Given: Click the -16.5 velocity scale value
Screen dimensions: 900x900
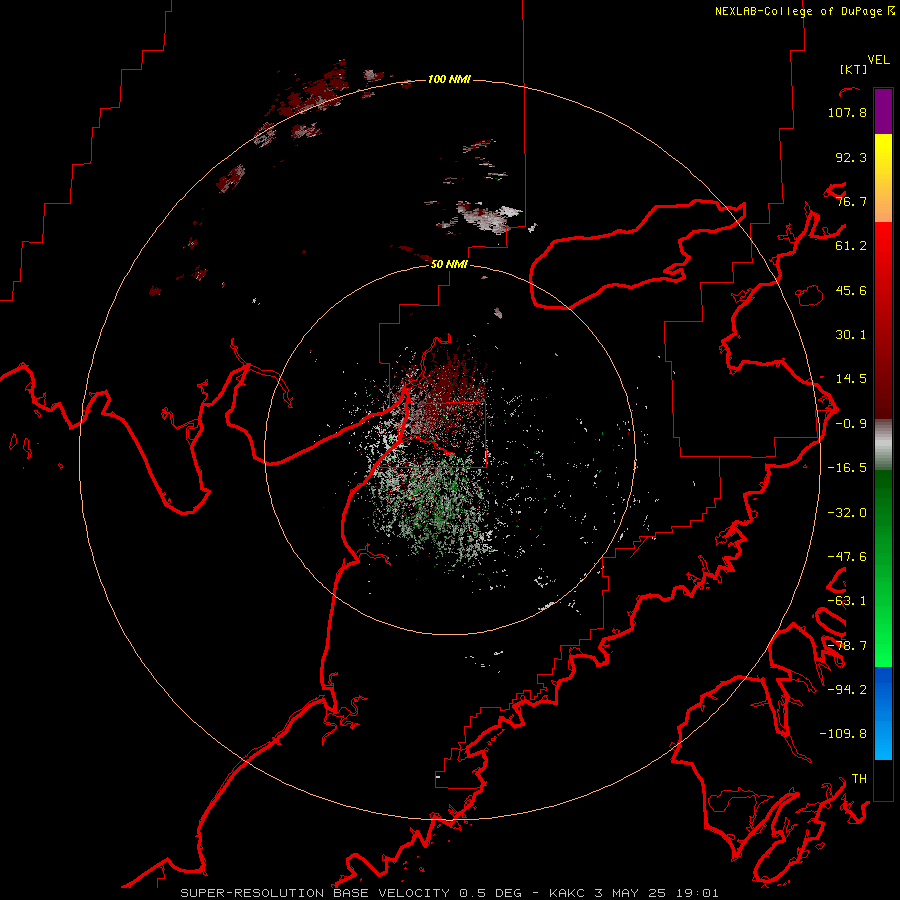Looking at the screenshot, I should [847, 468].
